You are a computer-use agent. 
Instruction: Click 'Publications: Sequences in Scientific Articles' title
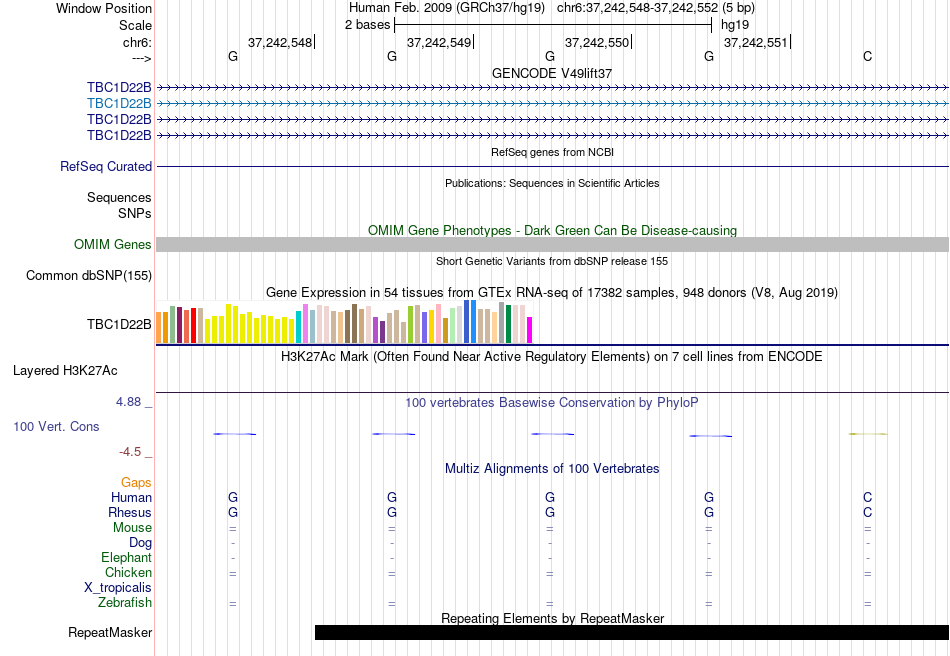tap(552, 184)
